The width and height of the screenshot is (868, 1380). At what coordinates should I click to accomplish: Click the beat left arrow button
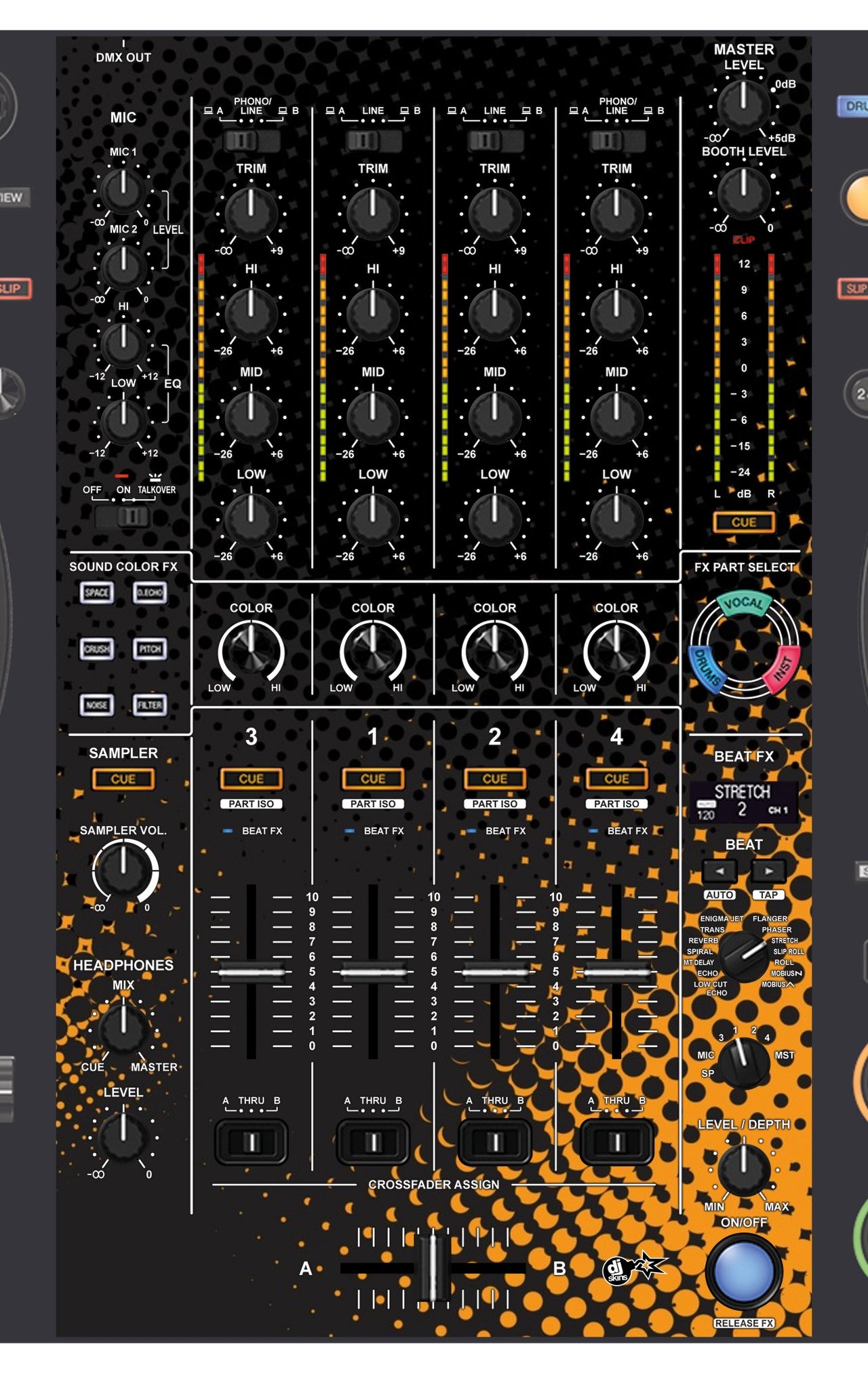[719, 871]
